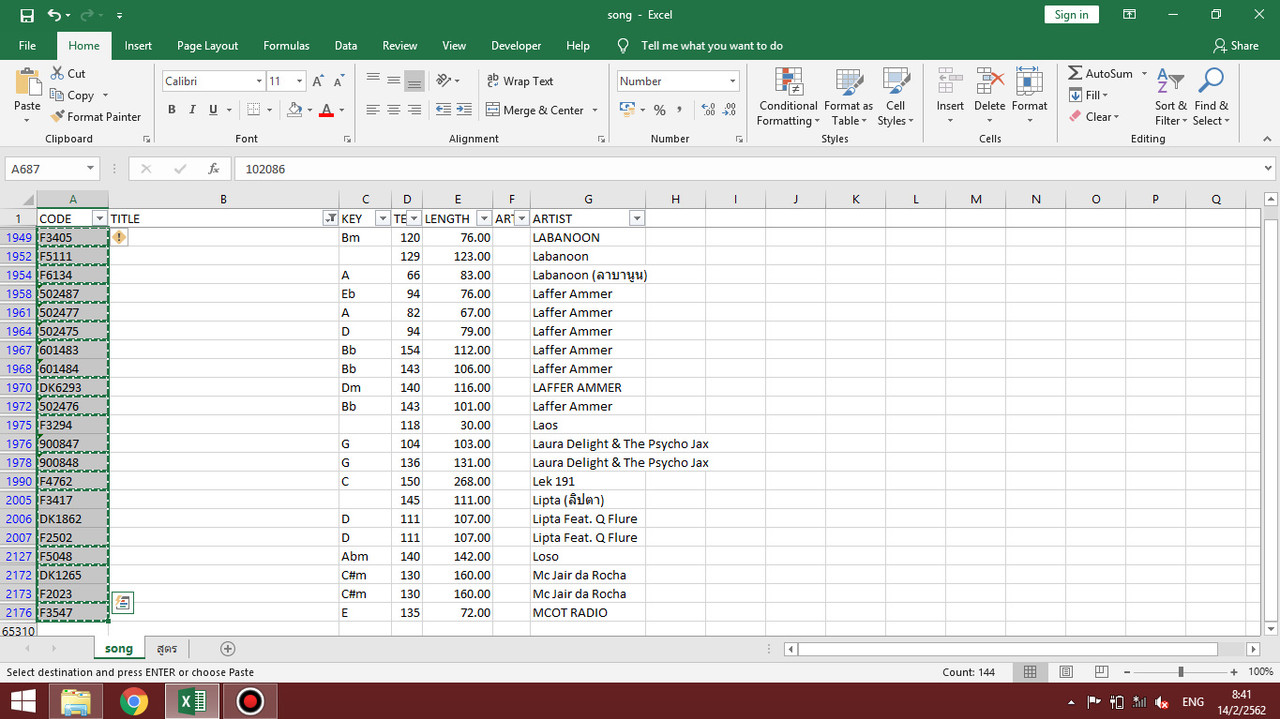This screenshot has width=1280, height=719.
Task: Open Conditional Formatting menu
Action: [788, 97]
